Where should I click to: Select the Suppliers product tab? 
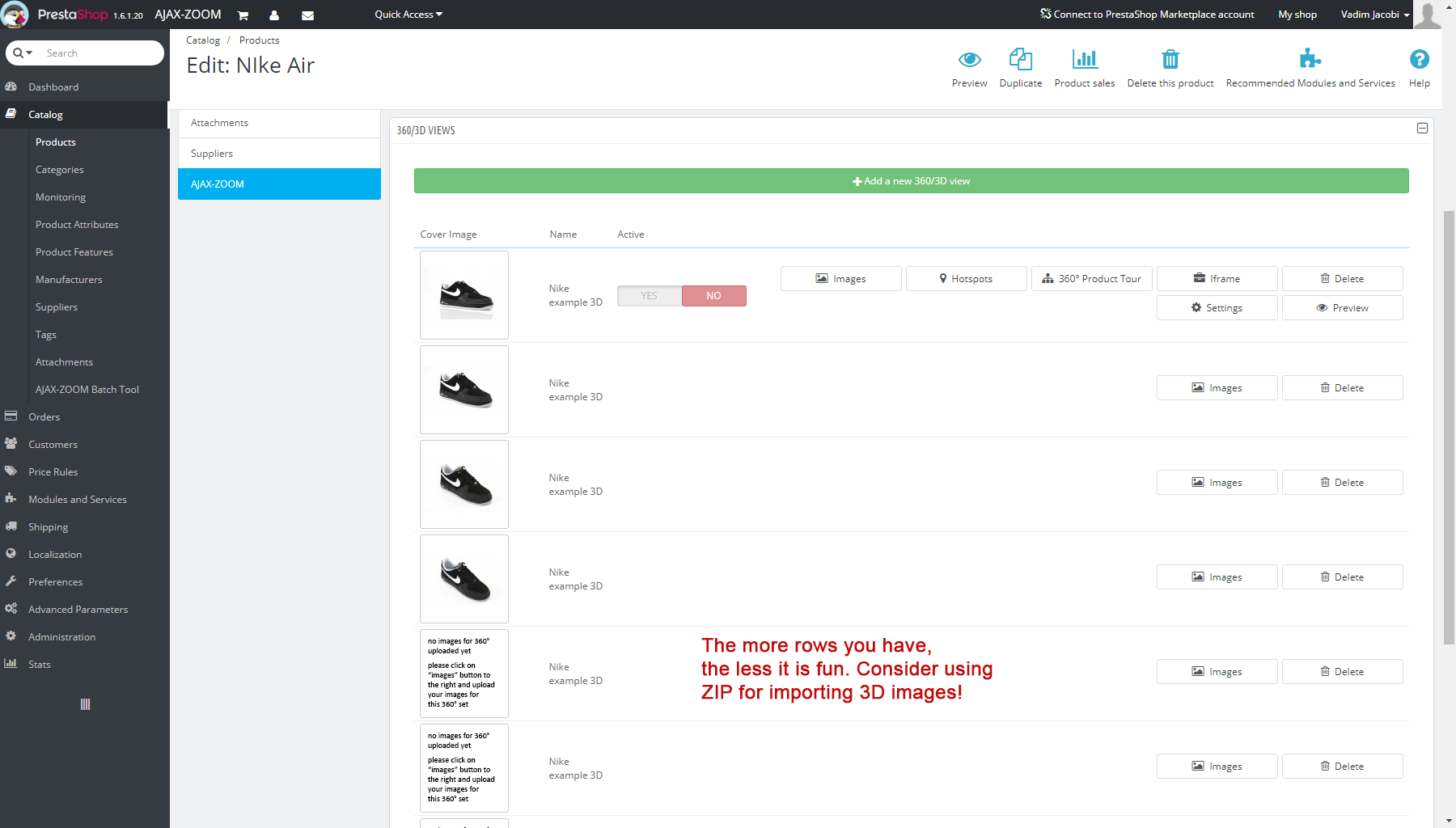coord(279,154)
